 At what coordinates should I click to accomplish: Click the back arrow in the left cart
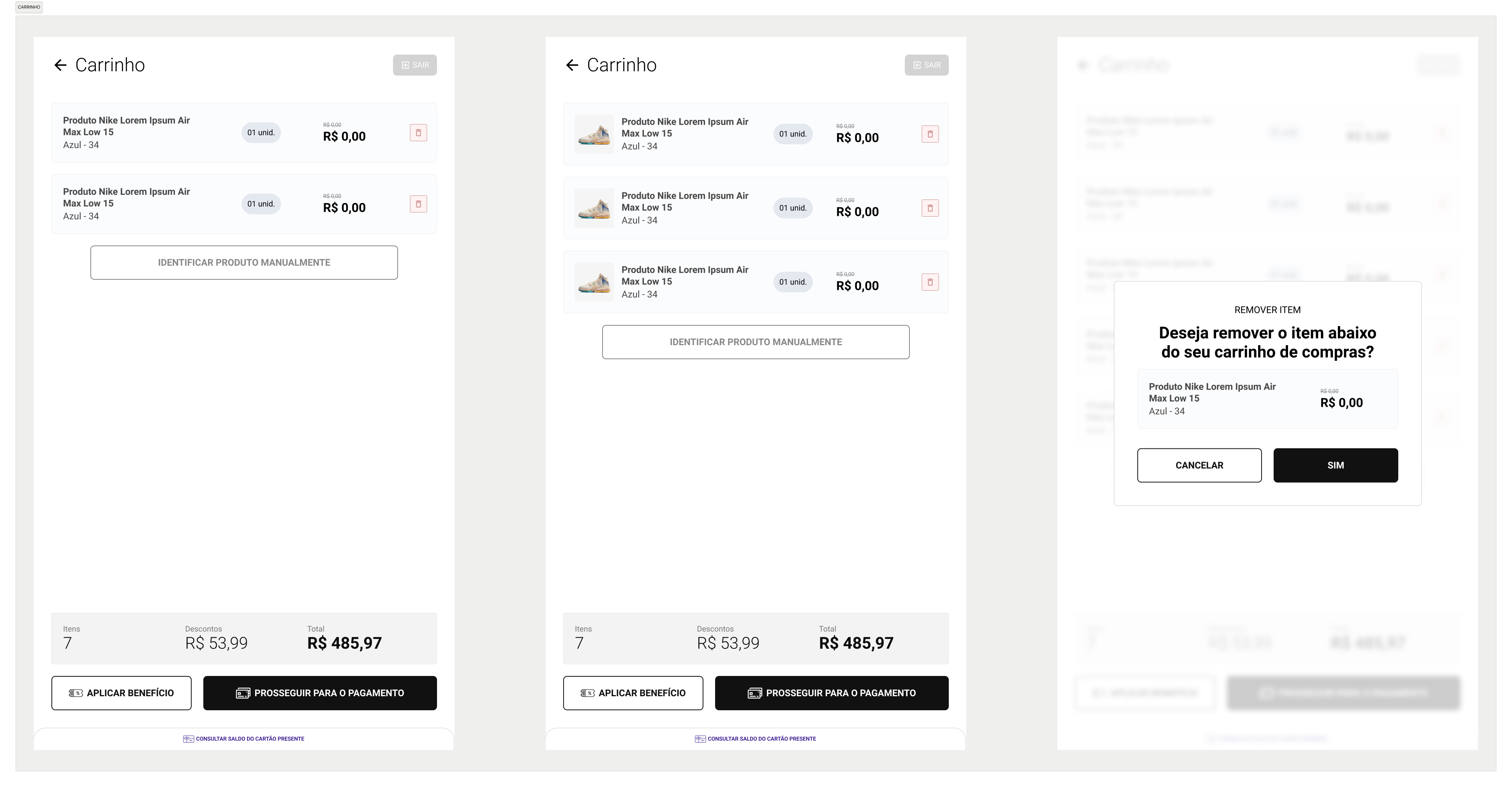tap(60, 65)
